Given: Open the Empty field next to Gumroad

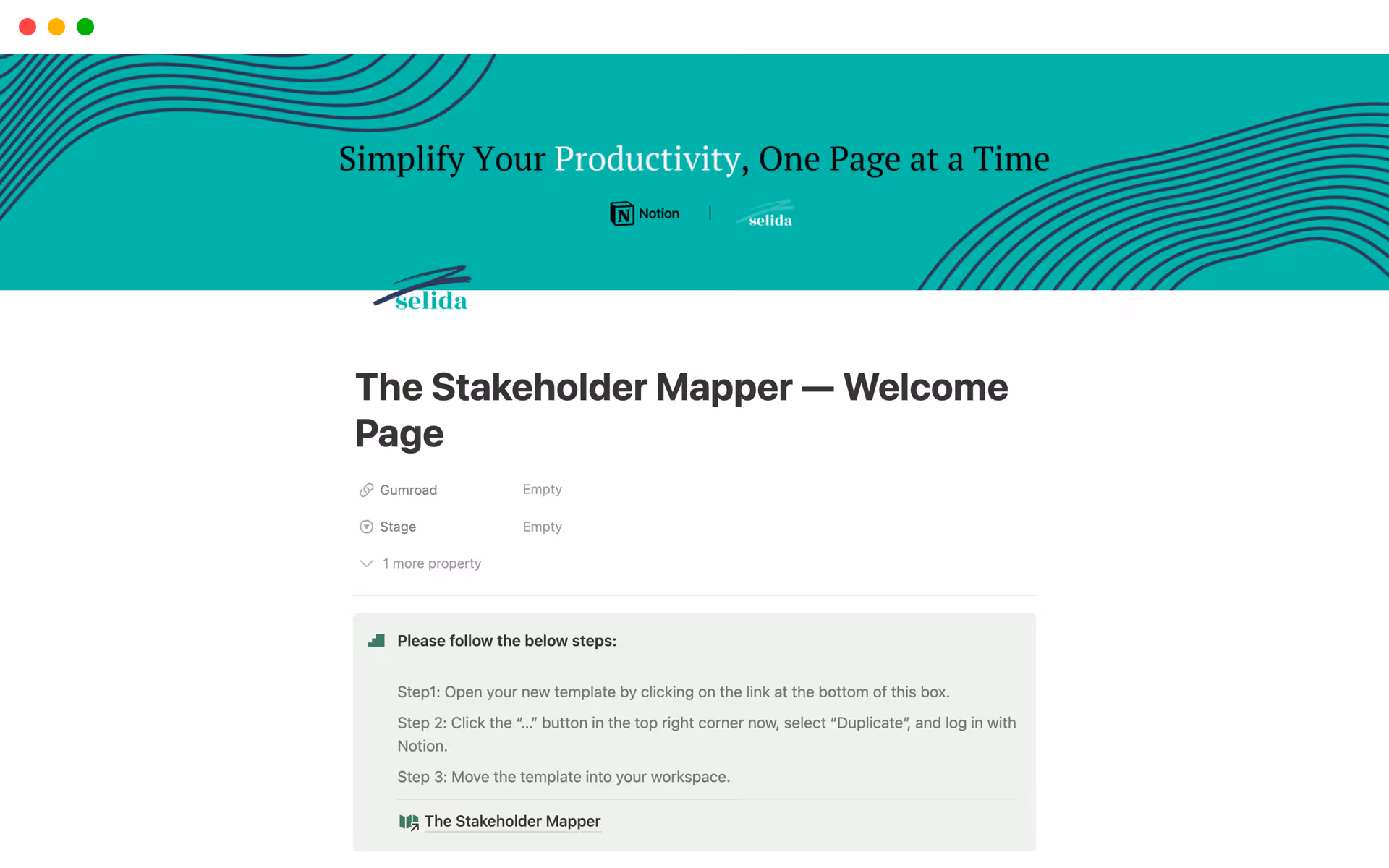Looking at the screenshot, I should (542, 490).
